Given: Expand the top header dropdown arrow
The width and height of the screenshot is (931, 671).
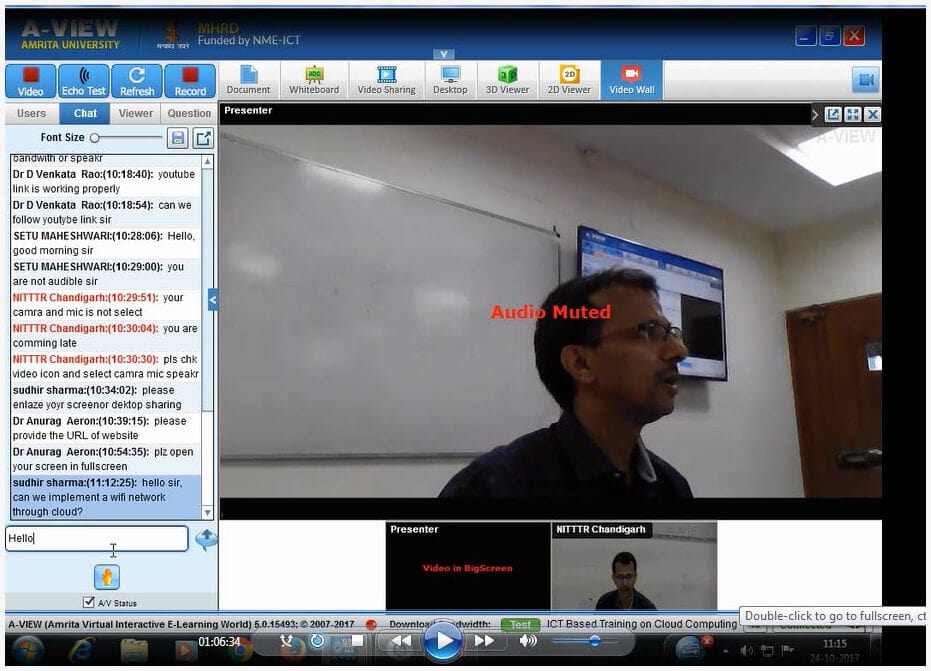Looking at the screenshot, I should 444,54.
